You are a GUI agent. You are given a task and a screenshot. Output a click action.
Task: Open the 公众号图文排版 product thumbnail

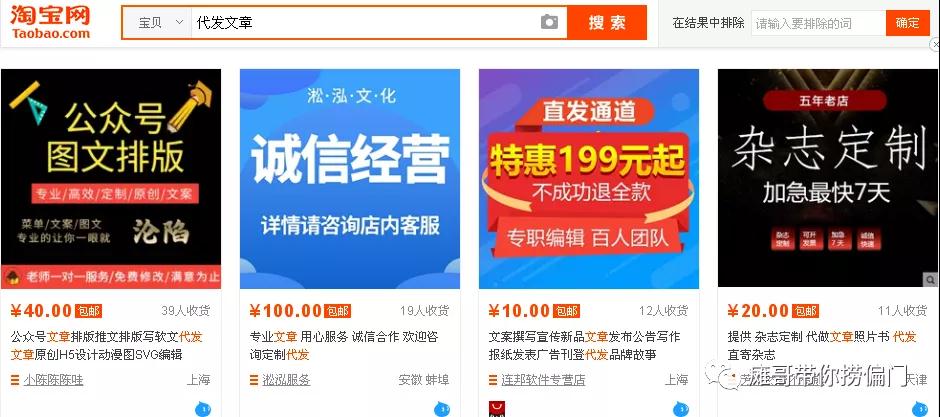pos(111,179)
